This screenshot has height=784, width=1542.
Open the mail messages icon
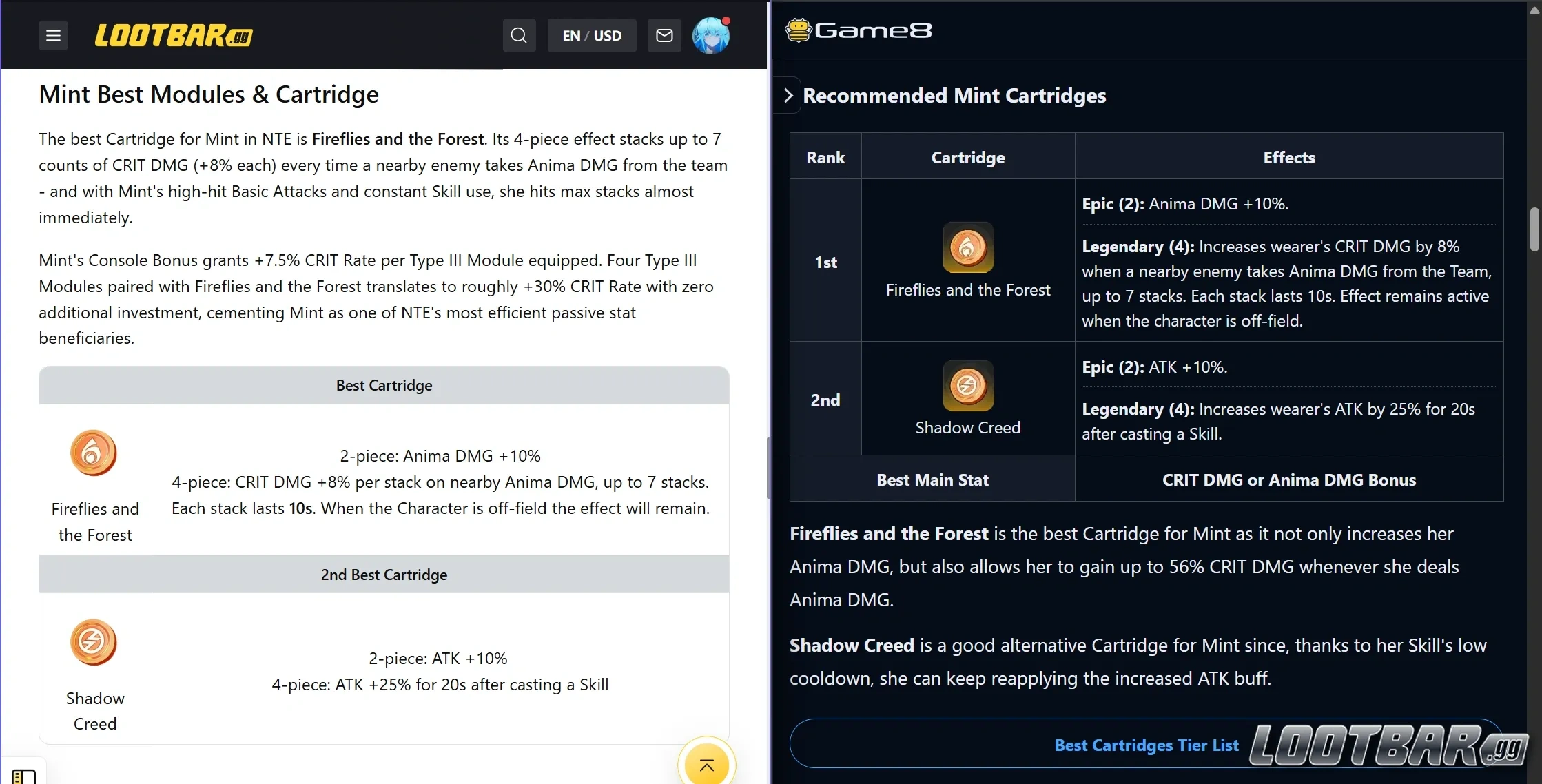pos(664,35)
